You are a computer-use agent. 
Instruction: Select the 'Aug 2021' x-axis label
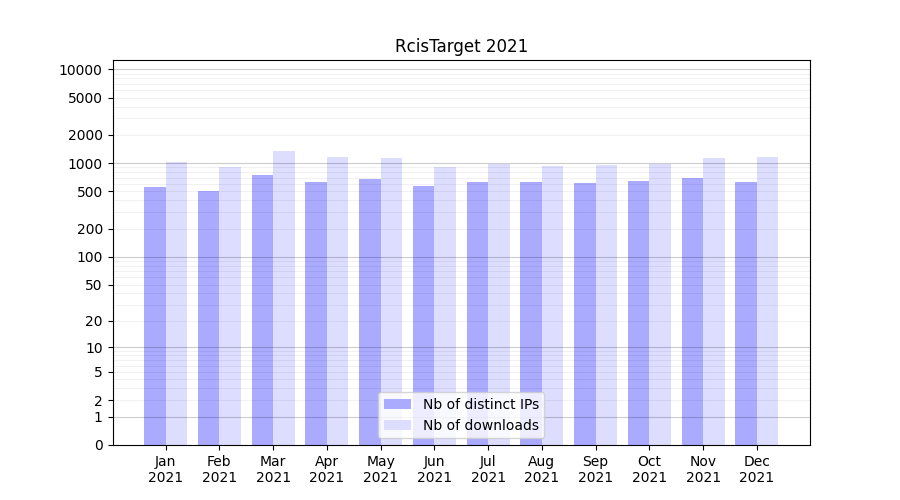pos(542,469)
